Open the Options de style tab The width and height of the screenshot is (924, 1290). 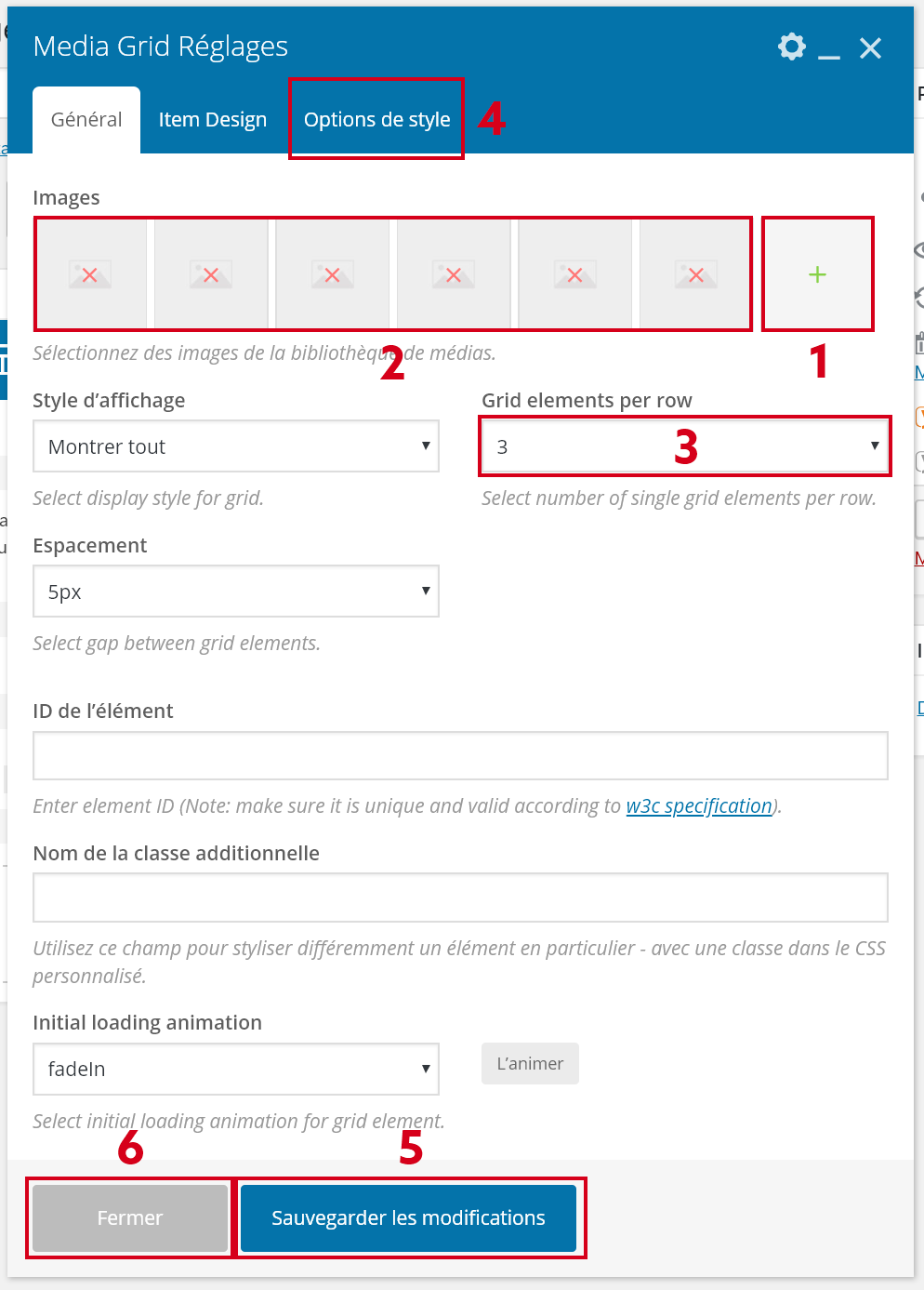pos(376,120)
